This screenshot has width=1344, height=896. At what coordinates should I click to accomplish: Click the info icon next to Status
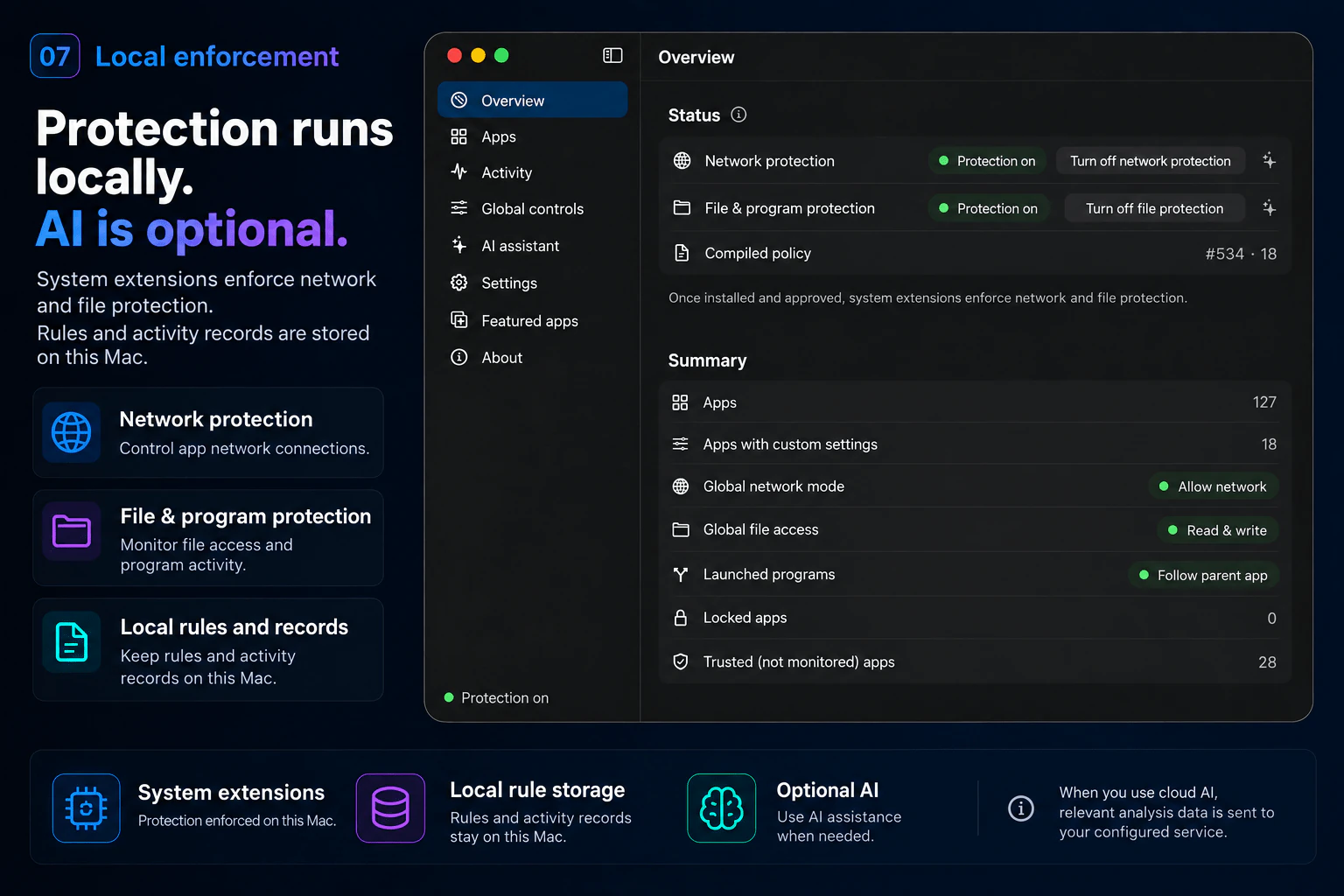(x=738, y=115)
